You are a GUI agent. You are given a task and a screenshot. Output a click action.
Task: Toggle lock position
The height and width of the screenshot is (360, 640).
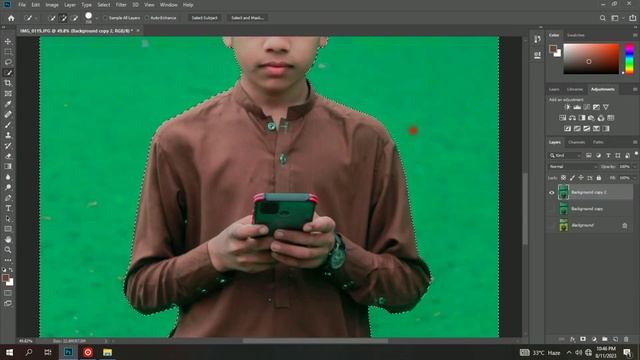point(581,178)
